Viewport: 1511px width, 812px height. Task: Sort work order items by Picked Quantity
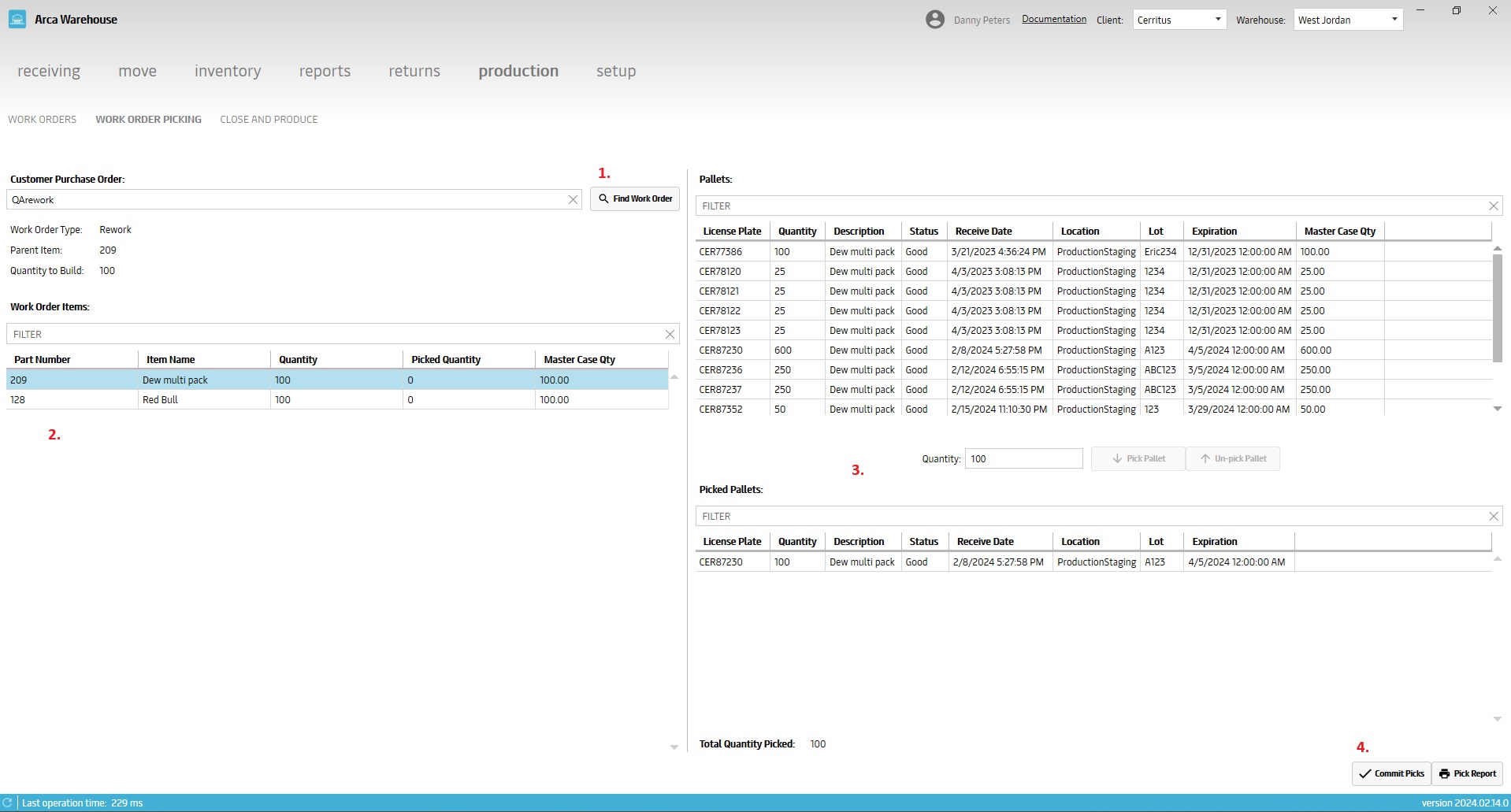coord(469,359)
